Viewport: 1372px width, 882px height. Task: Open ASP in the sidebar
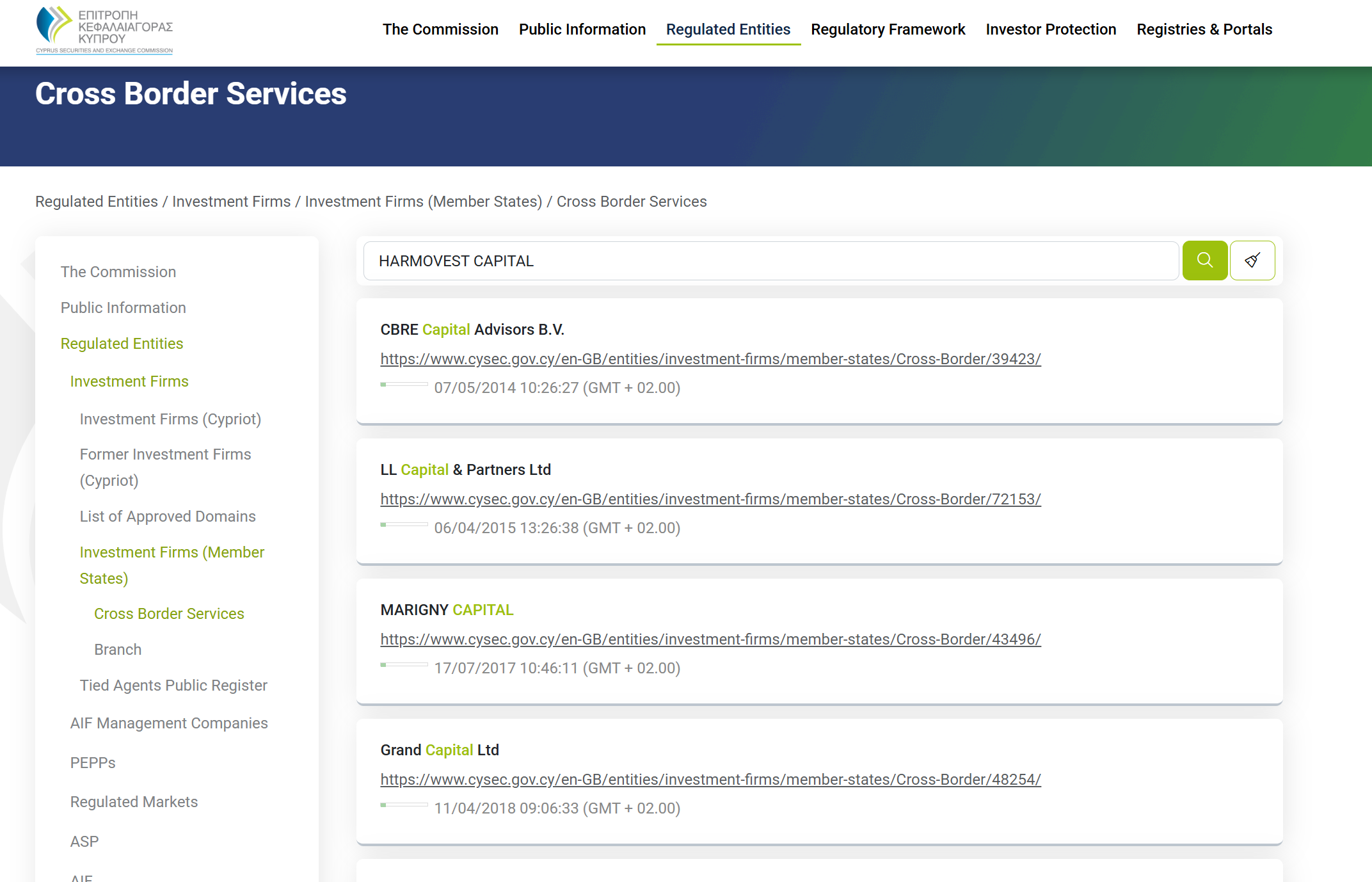(x=84, y=842)
